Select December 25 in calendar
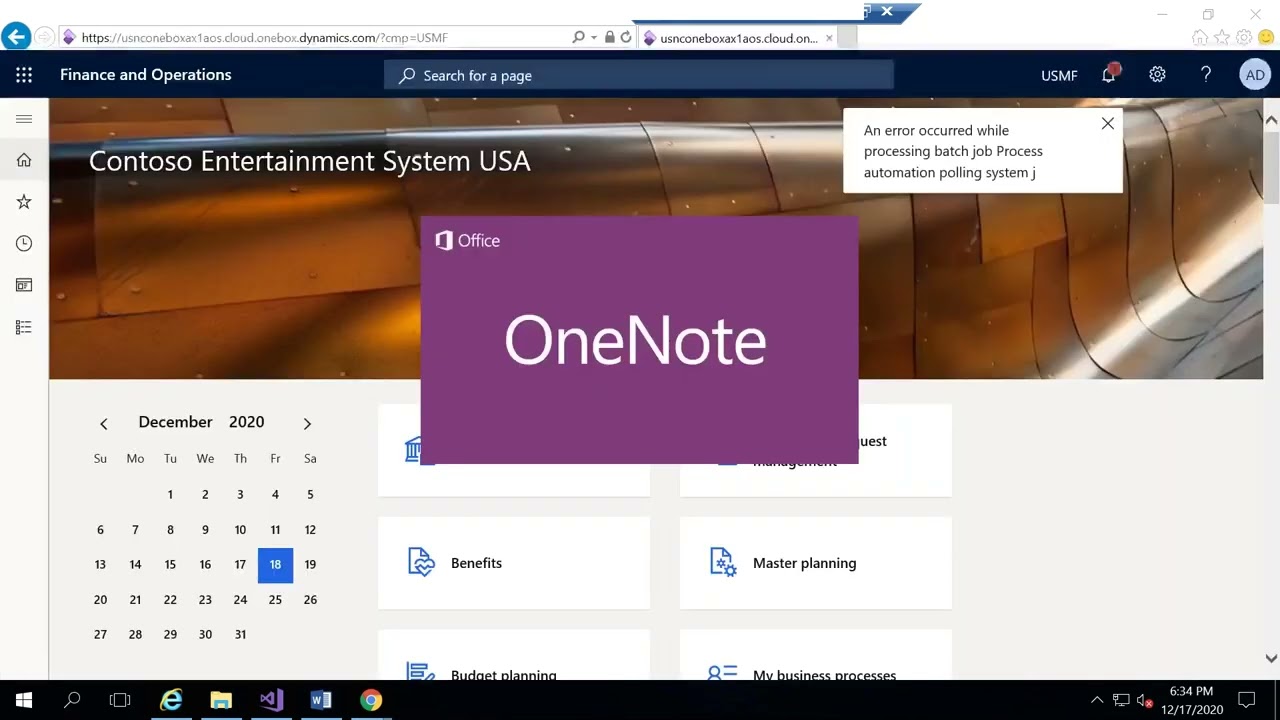 275,599
